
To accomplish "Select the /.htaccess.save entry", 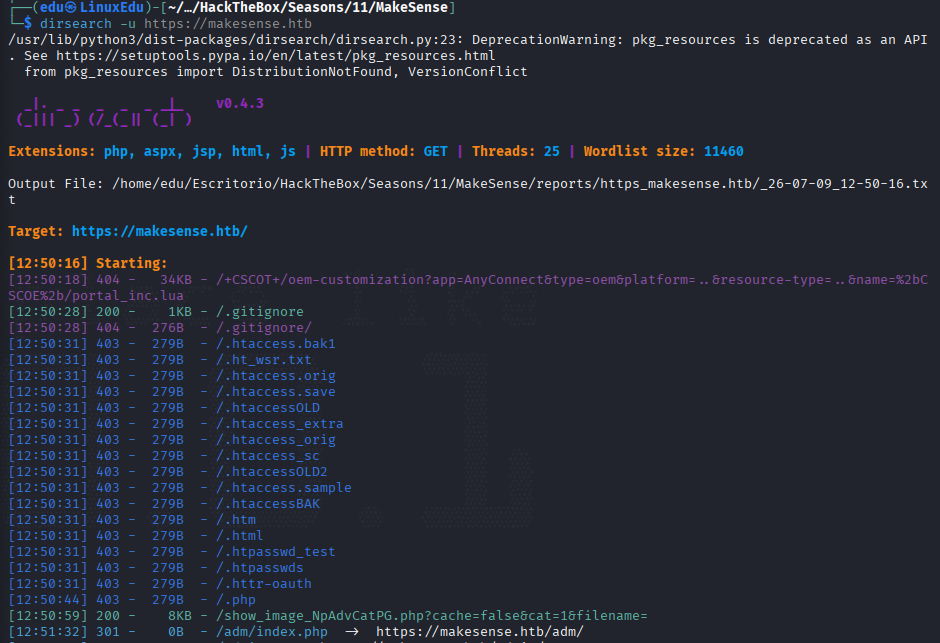I will (276, 392).
